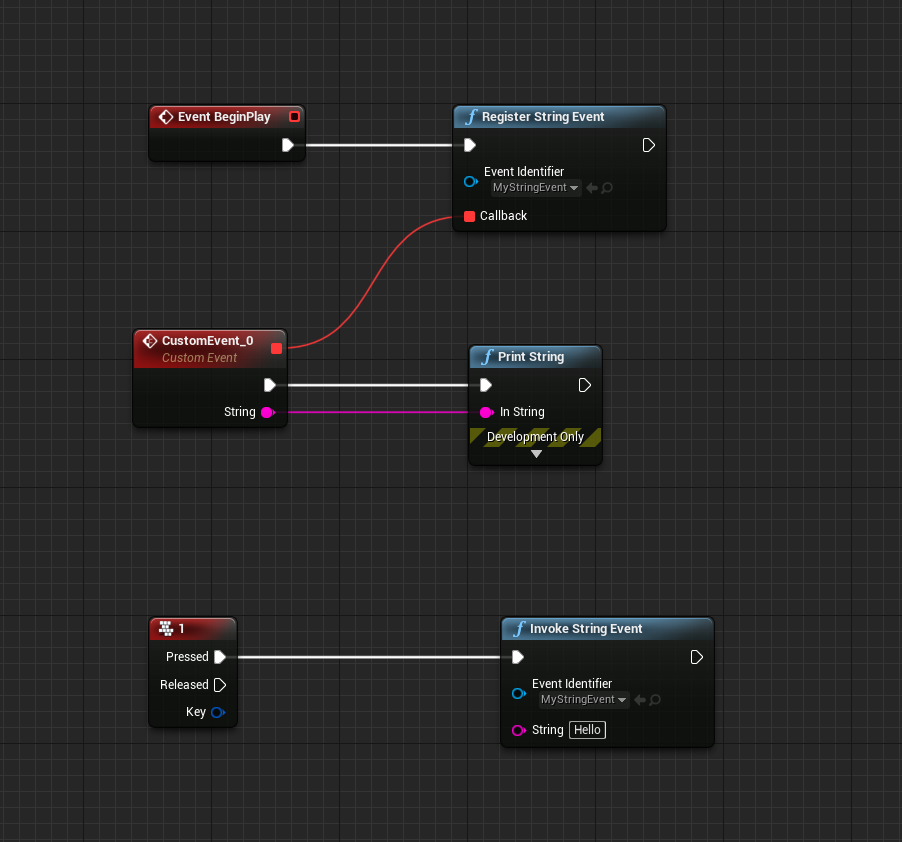The height and width of the screenshot is (842, 902).
Task: Select the Event BeginPlay node title
Action: point(224,117)
